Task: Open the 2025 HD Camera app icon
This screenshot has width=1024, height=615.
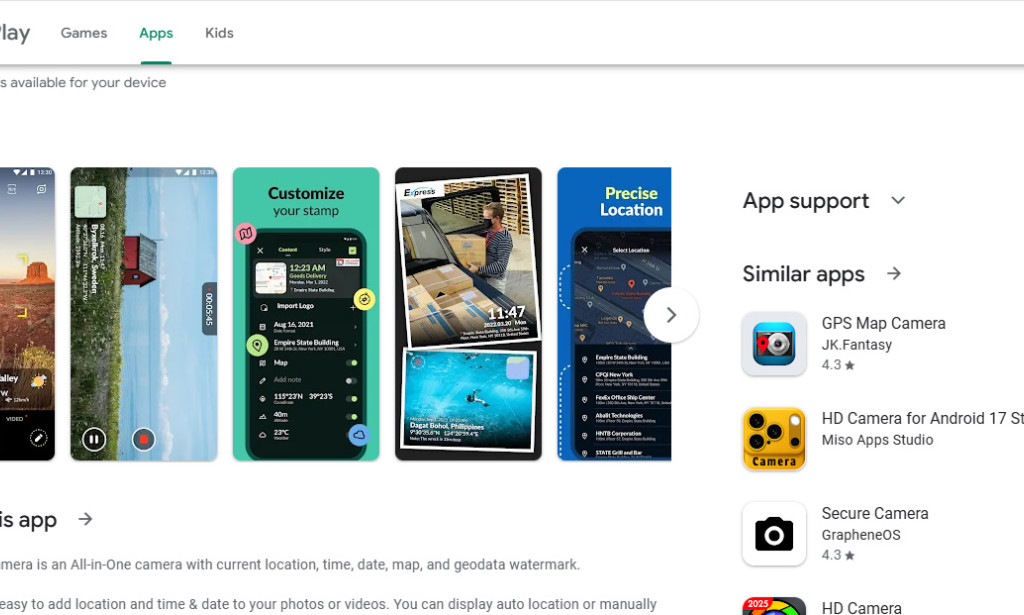Action: [774, 606]
